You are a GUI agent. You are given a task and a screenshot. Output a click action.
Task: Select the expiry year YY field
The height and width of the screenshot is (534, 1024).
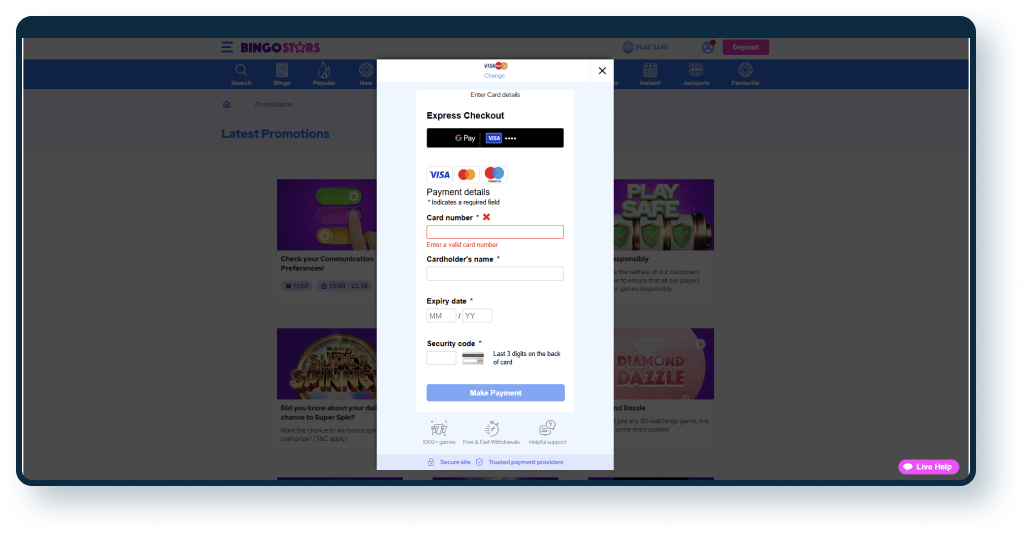pyautogui.click(x=477, y=316)
